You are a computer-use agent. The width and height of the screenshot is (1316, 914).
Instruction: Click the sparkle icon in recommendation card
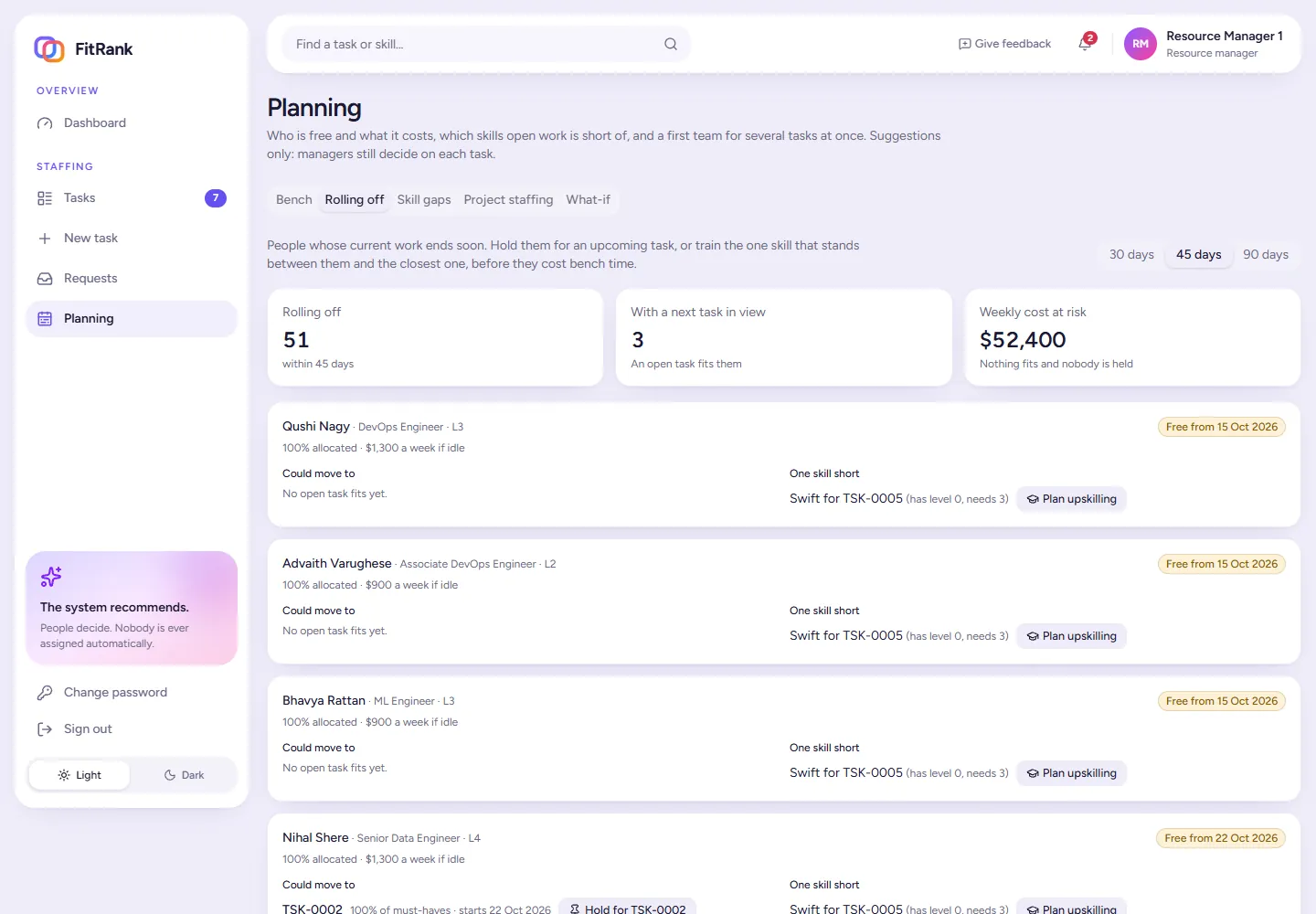tap(51, 577)
